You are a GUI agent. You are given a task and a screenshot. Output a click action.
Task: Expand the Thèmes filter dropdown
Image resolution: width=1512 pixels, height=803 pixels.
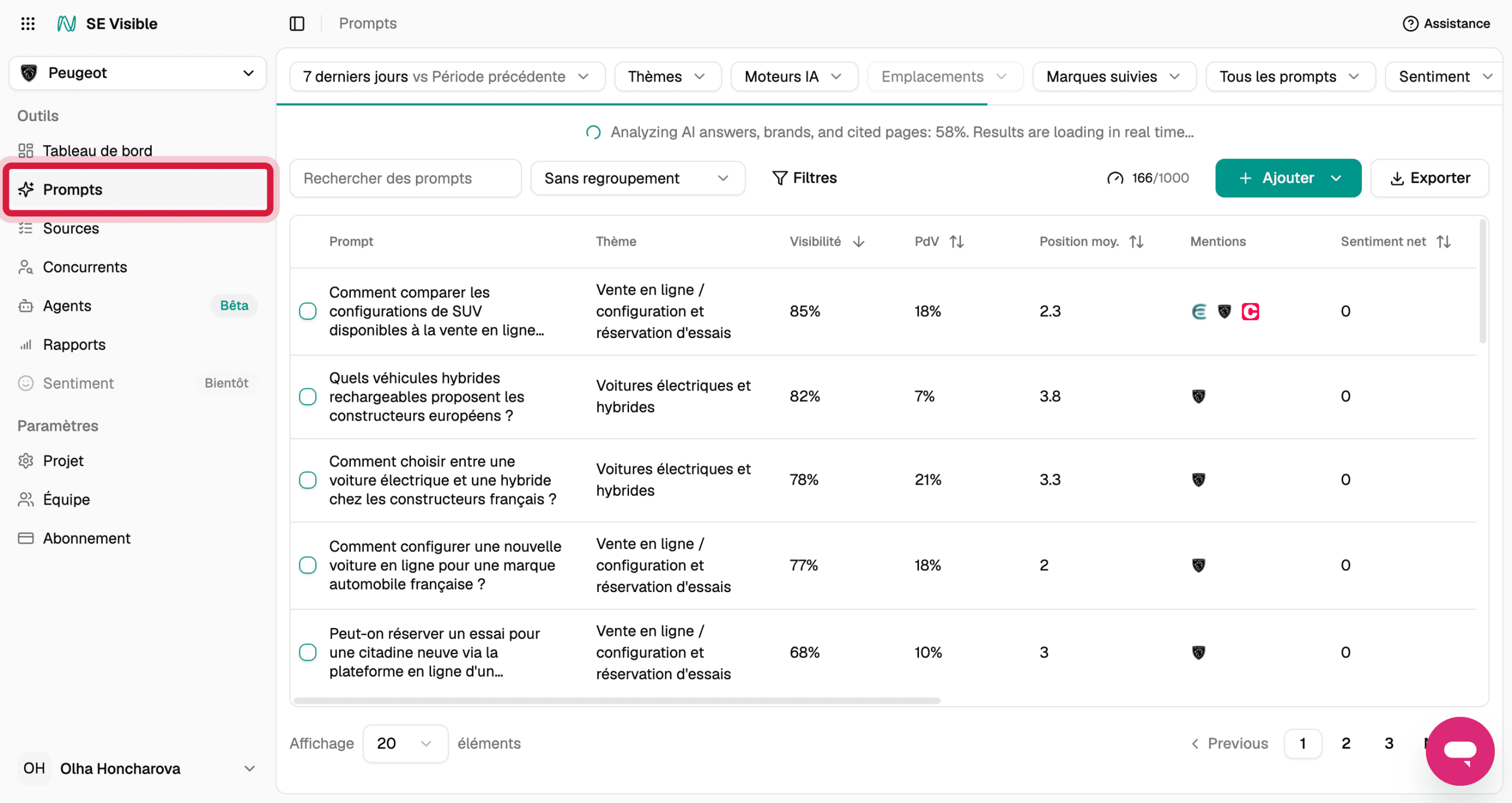[667, 77]
